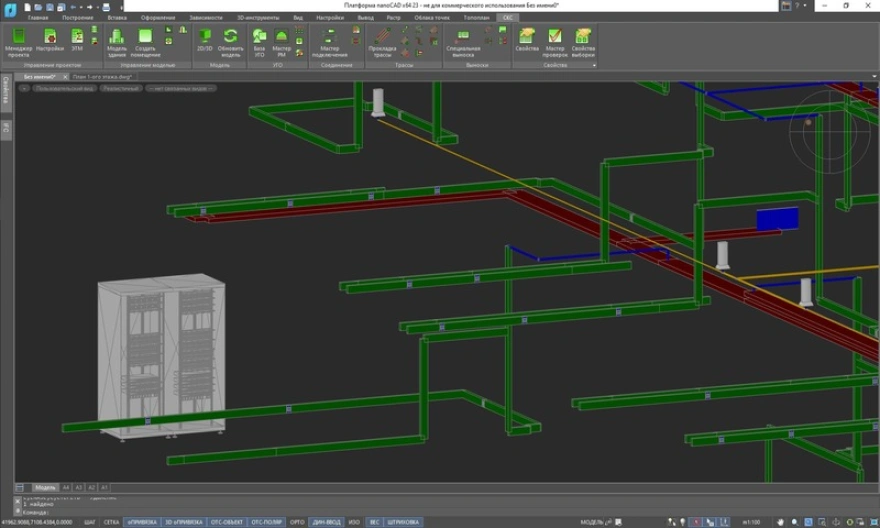Disable ОРТО mode in the status bar
This screenshot has height=528, width=880.
[297, 522]
